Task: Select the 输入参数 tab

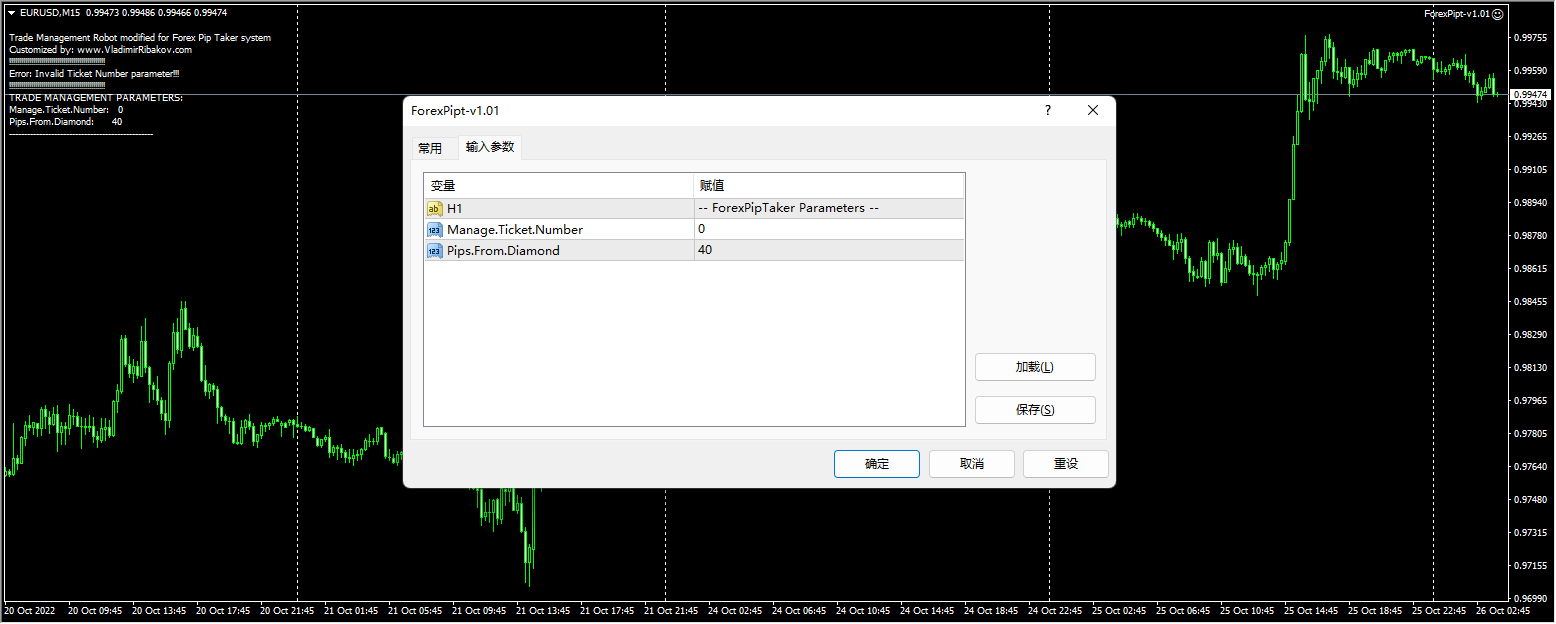Action: click(490, 146)
